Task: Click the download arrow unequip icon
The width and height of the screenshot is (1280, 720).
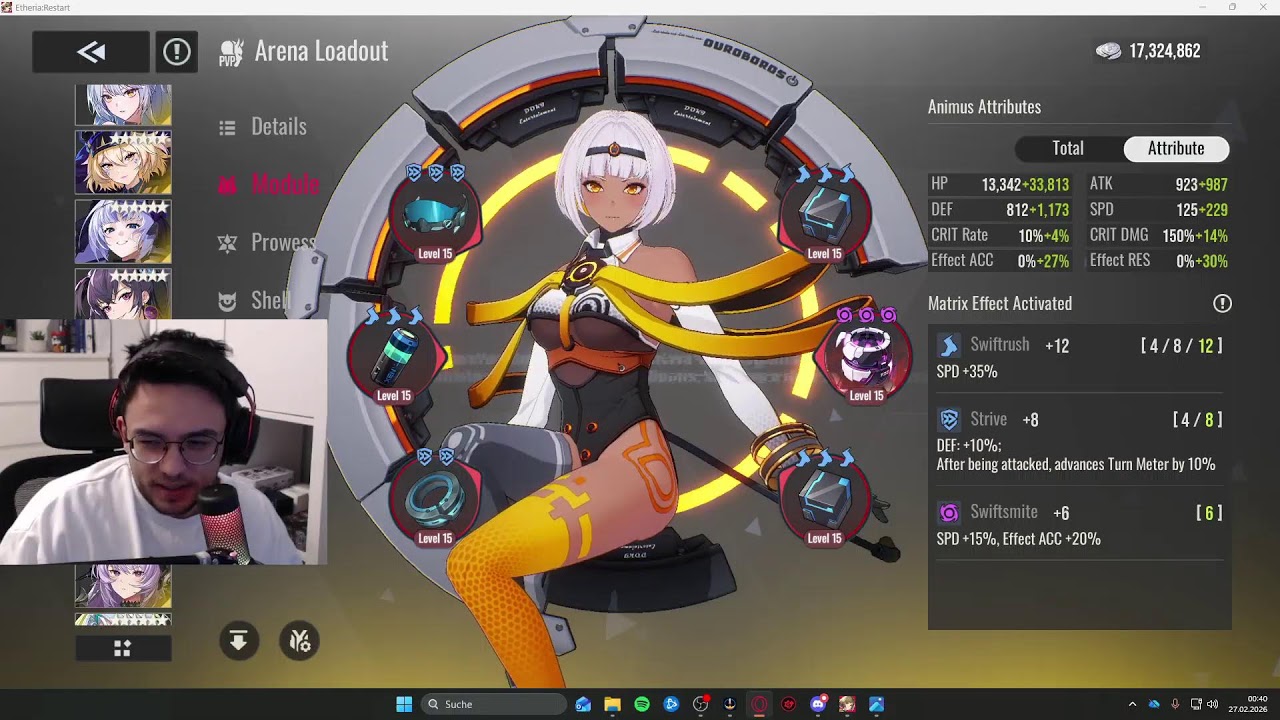Action: 238,641
